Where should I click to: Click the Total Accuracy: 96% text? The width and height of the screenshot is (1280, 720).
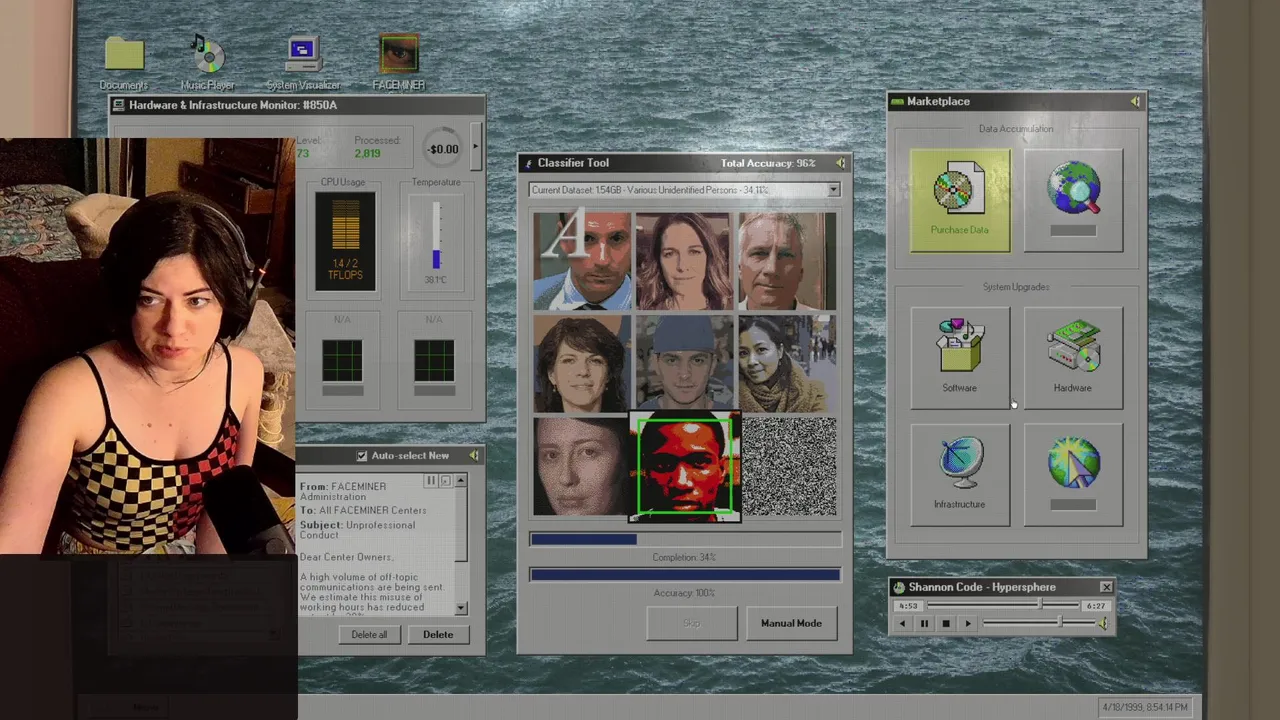[x=767, y=163]
